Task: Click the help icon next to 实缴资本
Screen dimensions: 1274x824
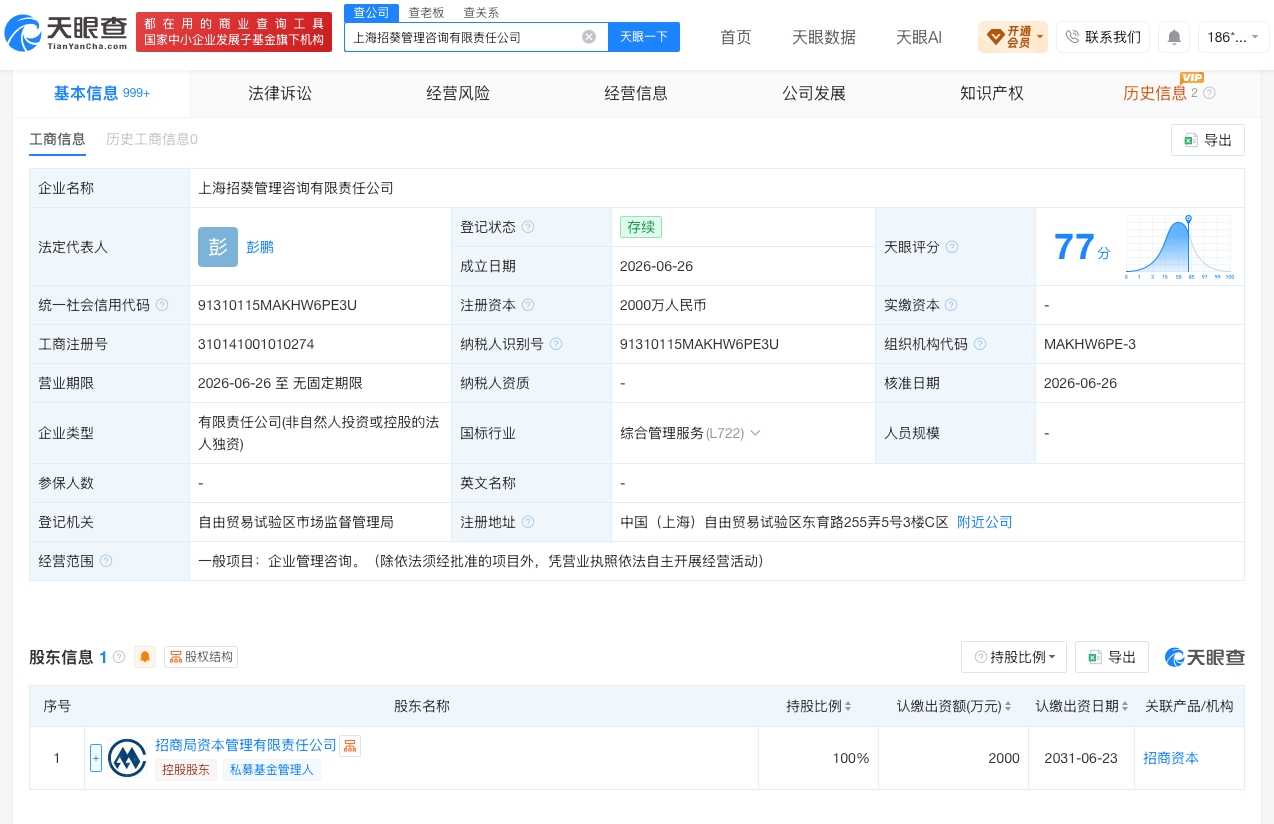Action: click(x=951, y=305)
